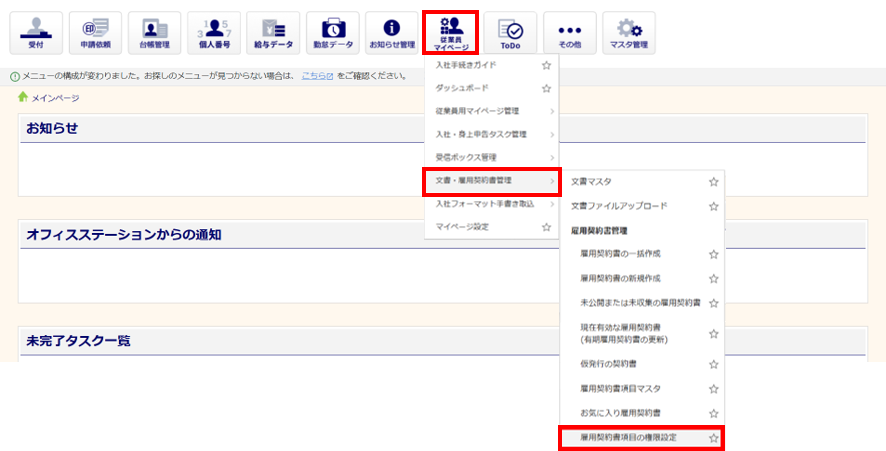886x451 pixels.
Task: Open 未公開または未収集の雇用契約書 entry
Action: (x=640, y=303)
